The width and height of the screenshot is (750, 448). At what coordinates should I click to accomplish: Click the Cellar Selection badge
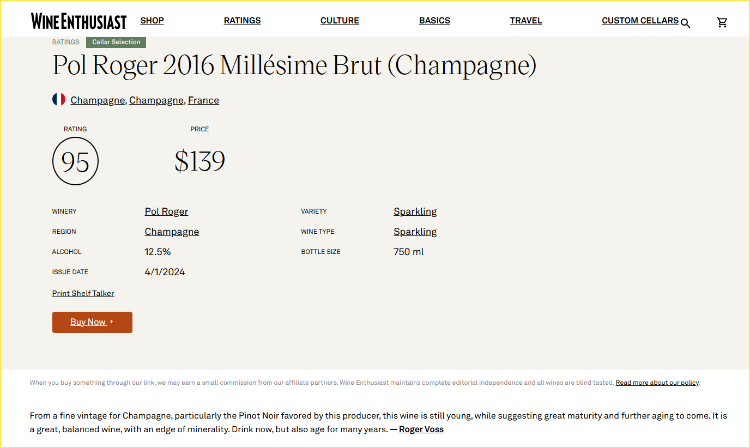point(116,42)
